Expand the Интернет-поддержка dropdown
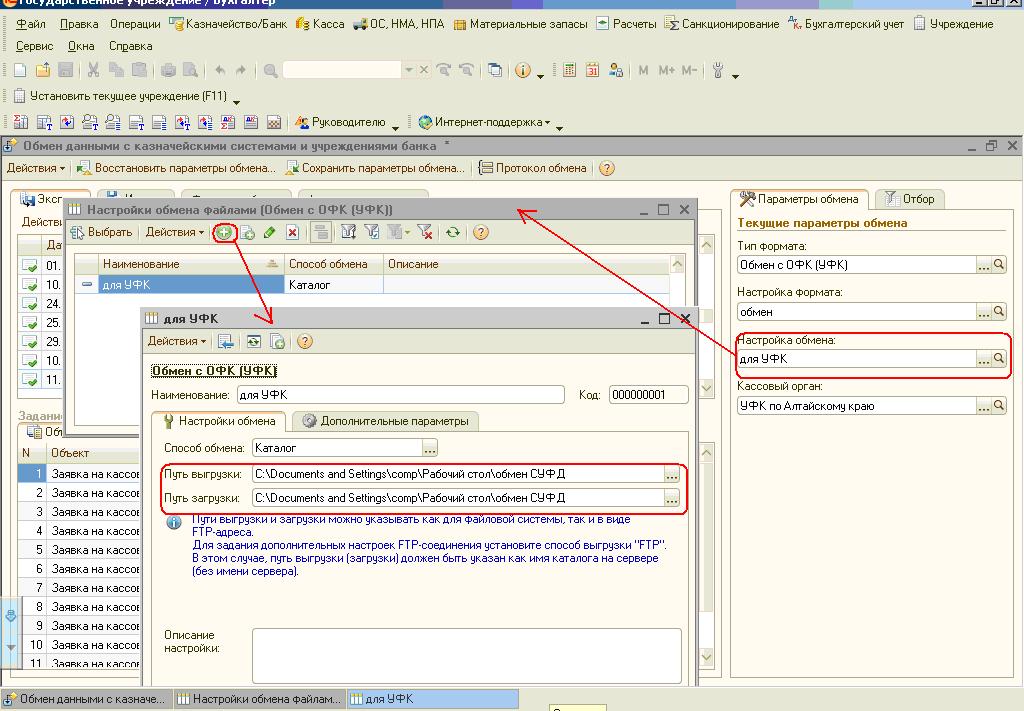This screenshot has width=1024, height=711. pyautogui.click(x=484, y=122)
